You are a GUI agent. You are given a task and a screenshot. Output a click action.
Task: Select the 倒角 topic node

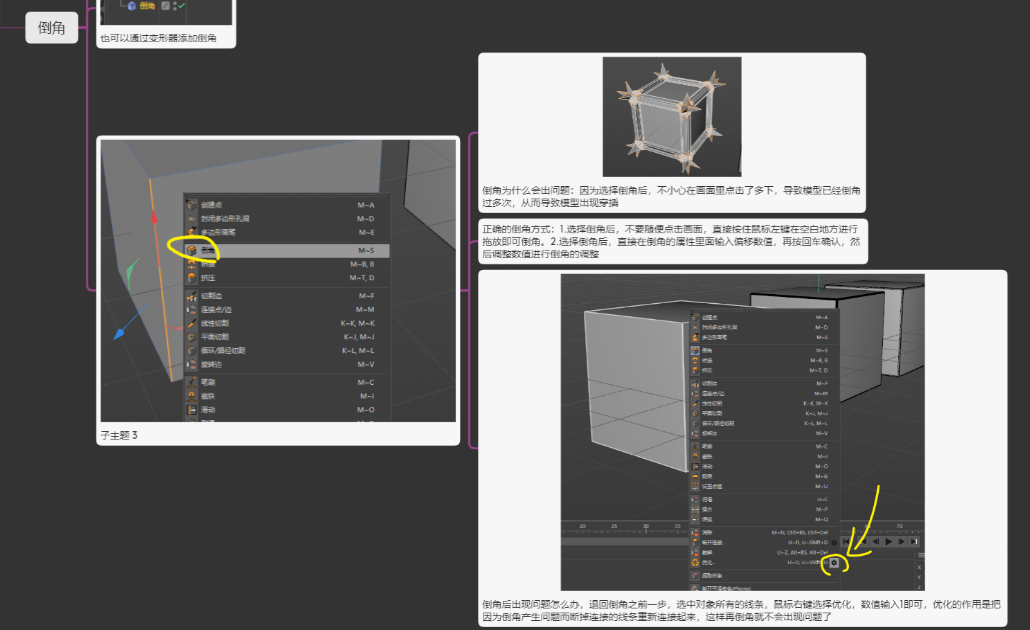pyautogui.click(x=51, y=28)
